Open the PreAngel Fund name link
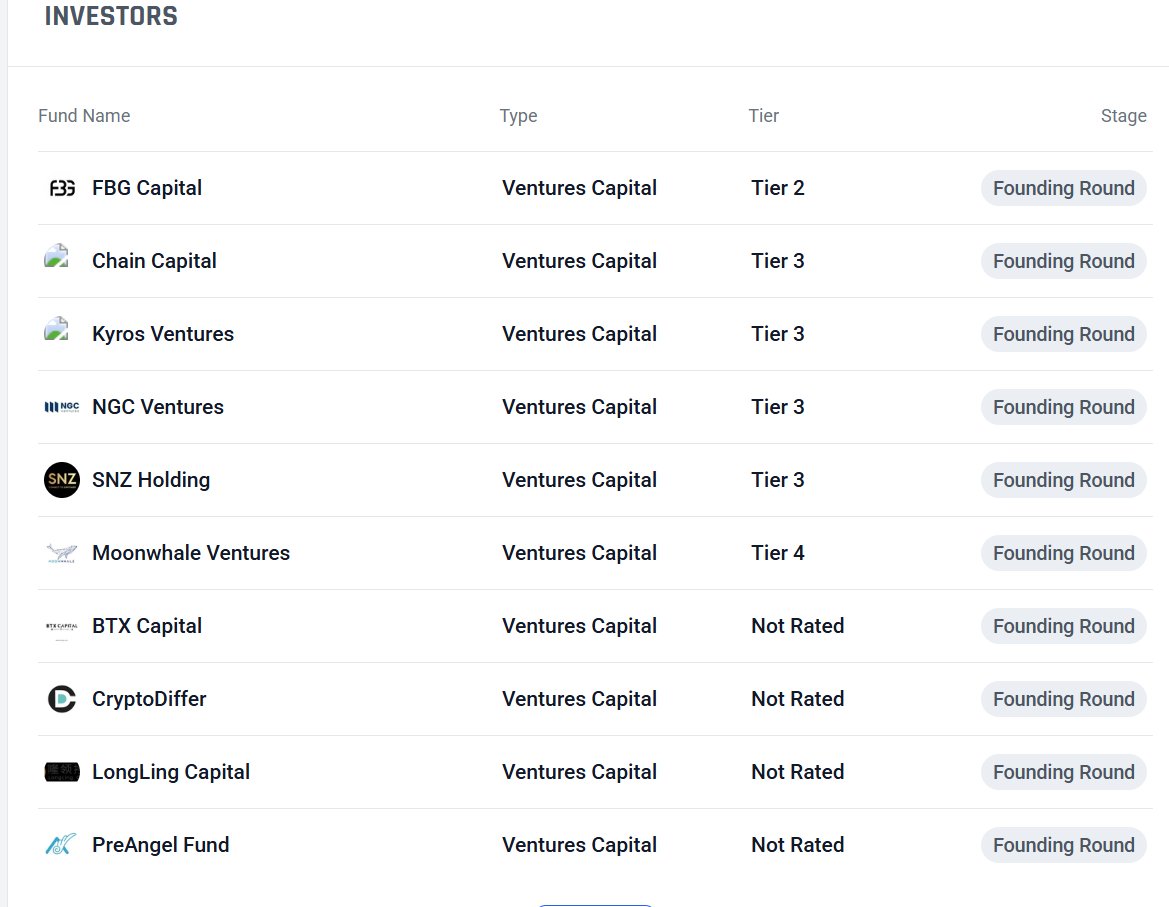This screenshot has width=1169, height=907. (x=161, y=845)
